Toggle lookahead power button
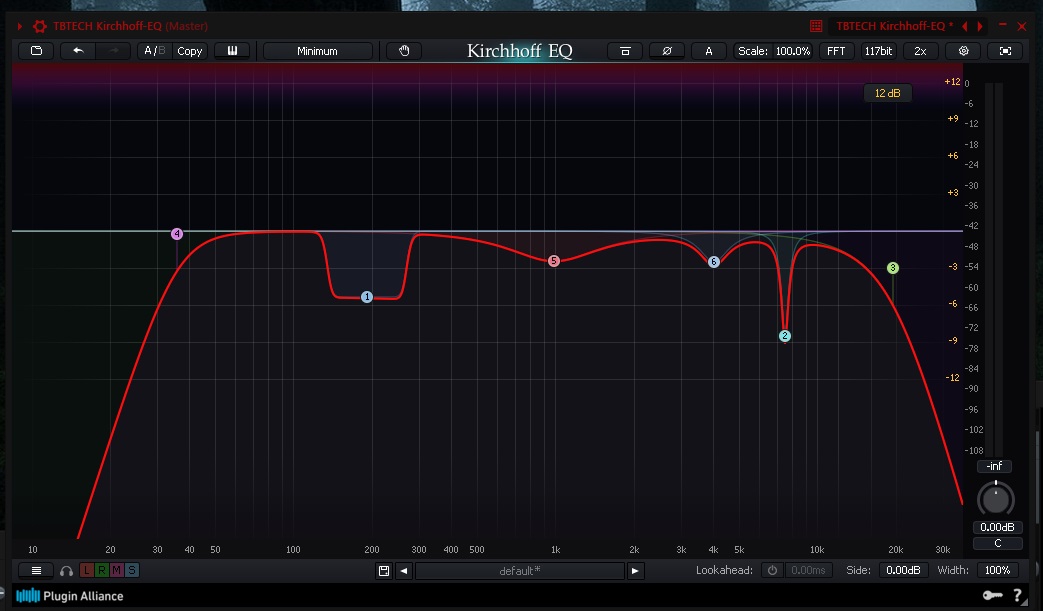1043x611 pixels. [x=772, y=570]
